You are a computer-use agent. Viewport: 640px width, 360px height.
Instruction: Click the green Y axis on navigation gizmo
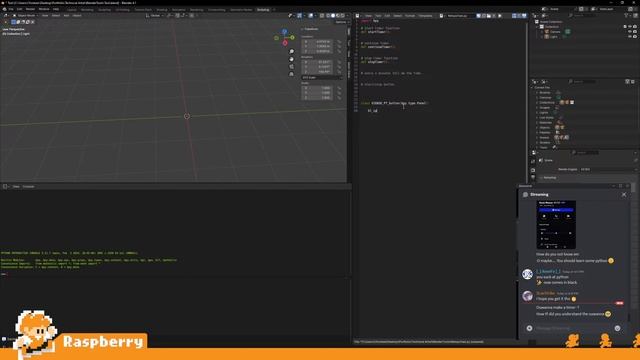(x=292, y=38)
